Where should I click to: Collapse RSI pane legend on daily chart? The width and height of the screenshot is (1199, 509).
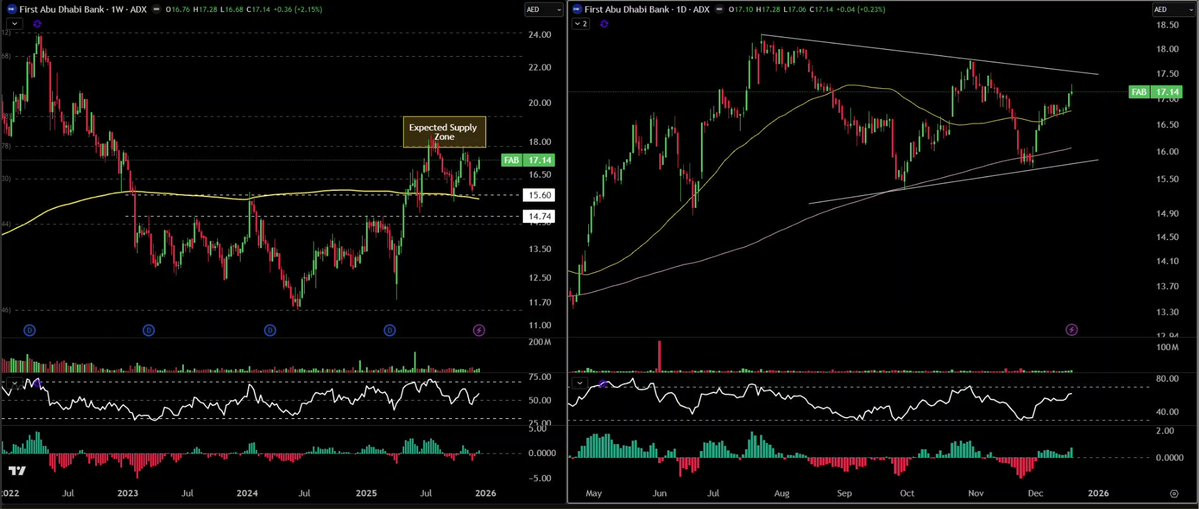coord(581,381)
